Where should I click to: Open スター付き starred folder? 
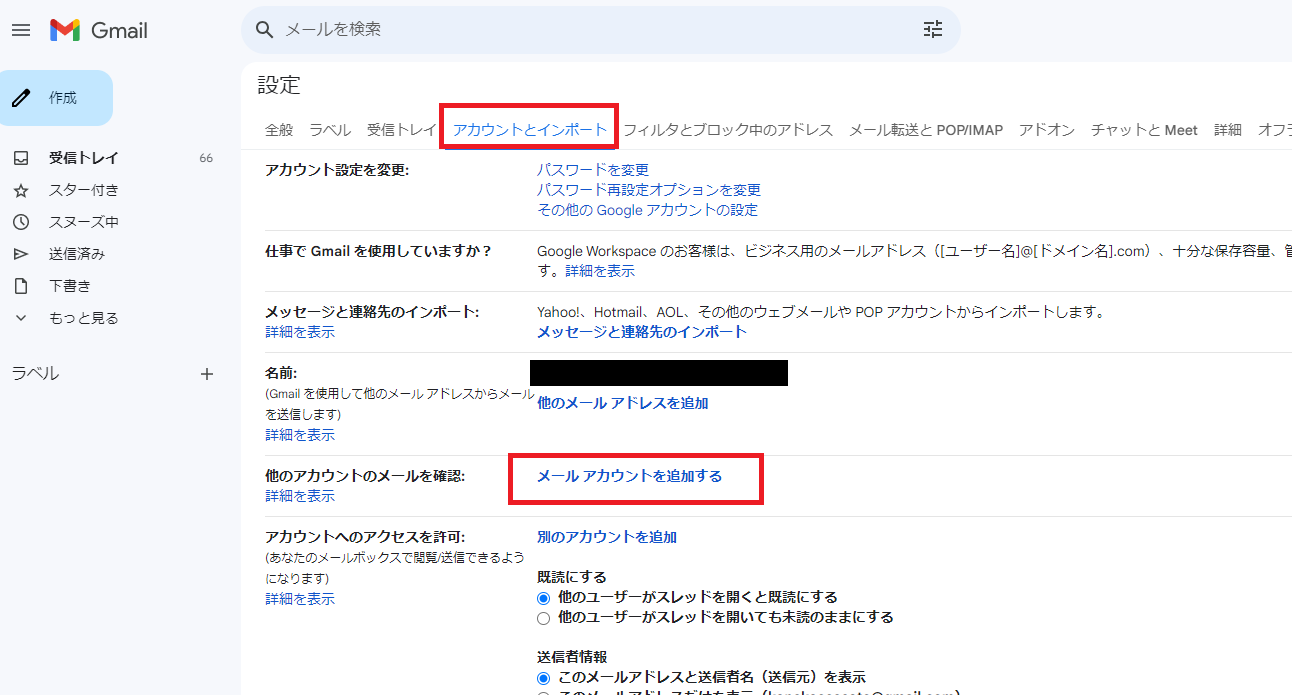[84, 190]
